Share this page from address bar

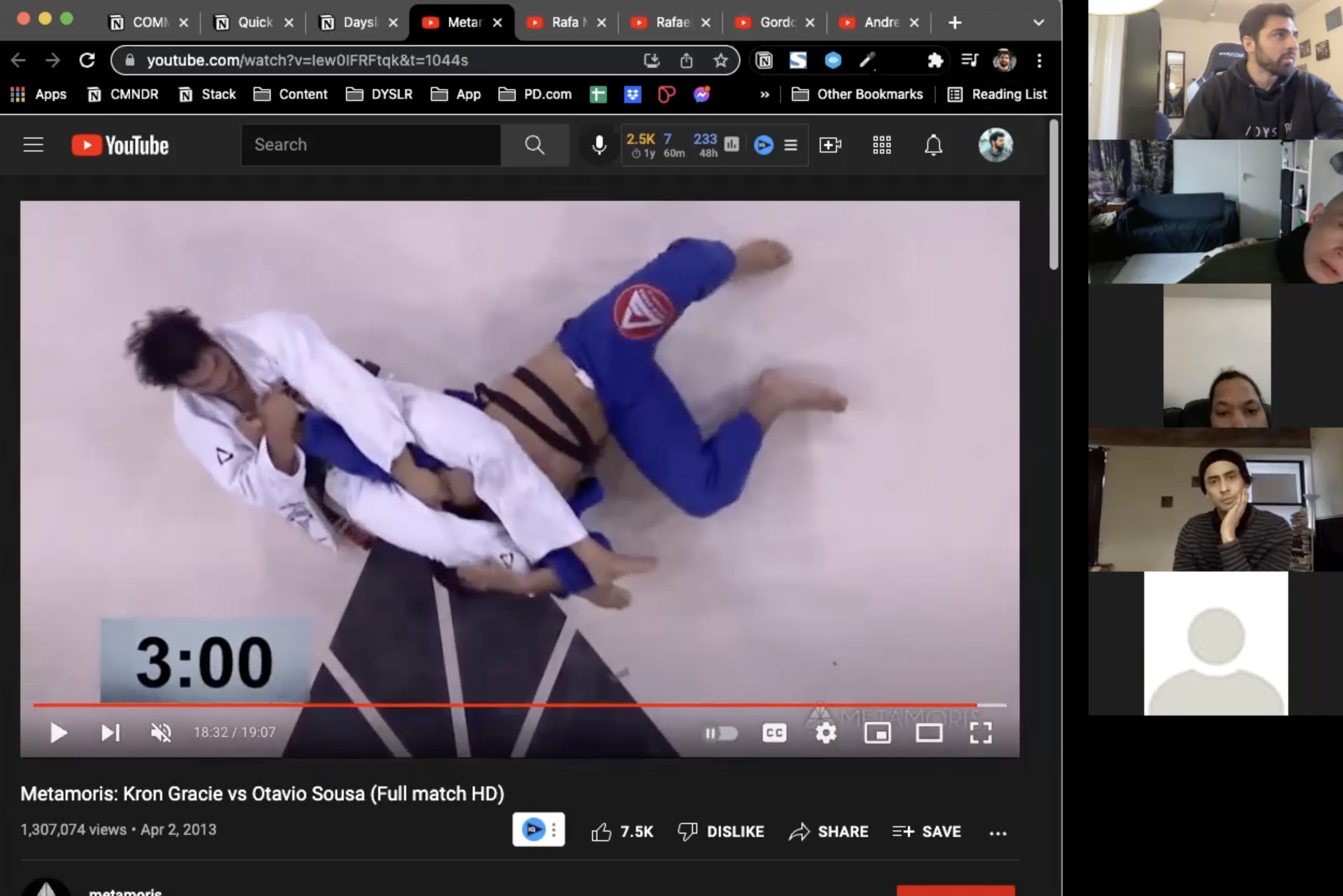point(687,60)
